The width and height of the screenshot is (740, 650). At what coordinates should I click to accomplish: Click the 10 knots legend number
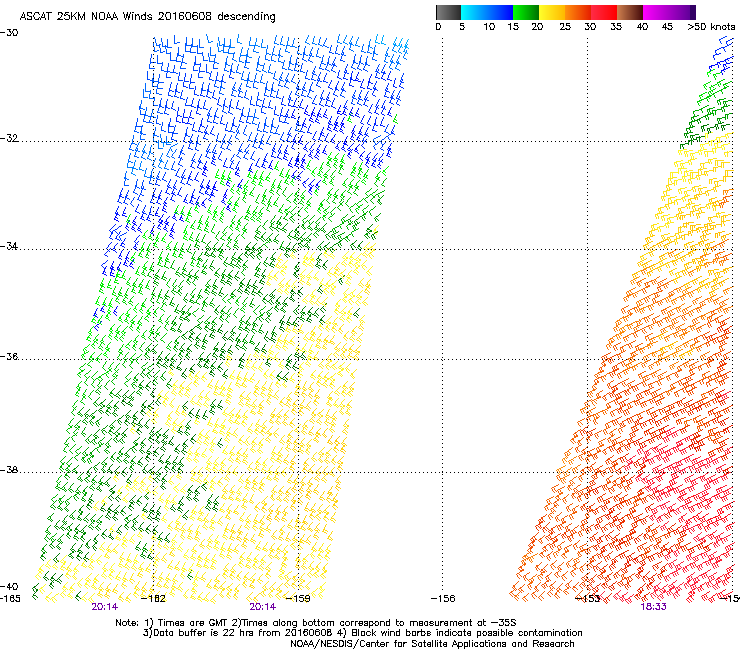click(x=489, y=27)
